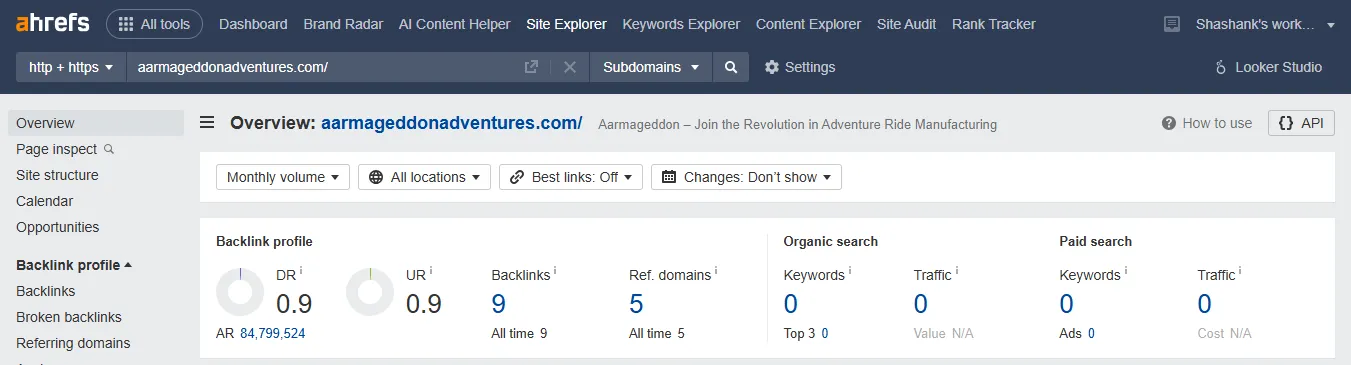Click the magnifier search button
The image size is (1351, 365).
731,67
